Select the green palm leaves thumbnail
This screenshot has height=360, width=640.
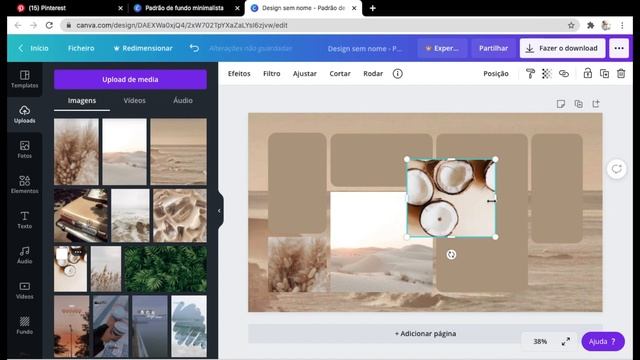point(165,269)
